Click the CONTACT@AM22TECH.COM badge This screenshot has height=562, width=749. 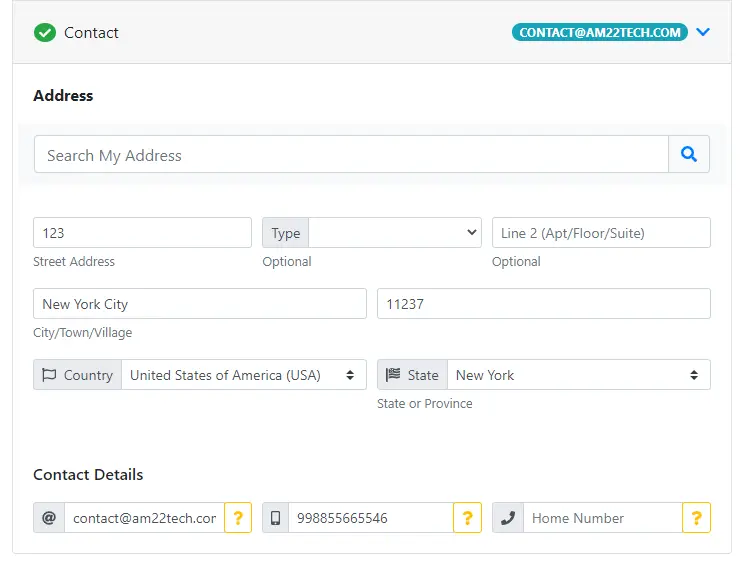(600, 32)
